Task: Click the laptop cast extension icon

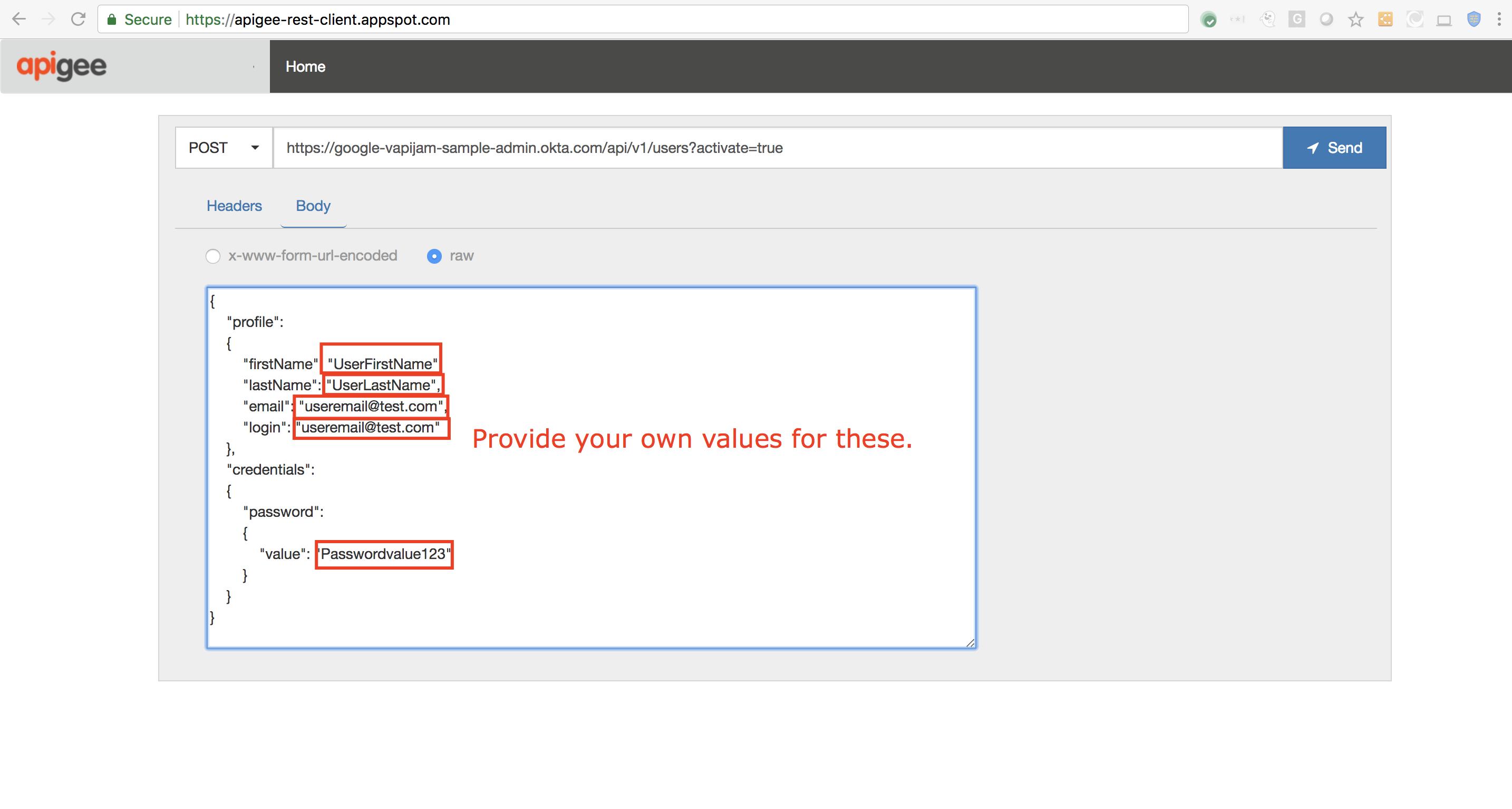Action: click(1444, 21)
